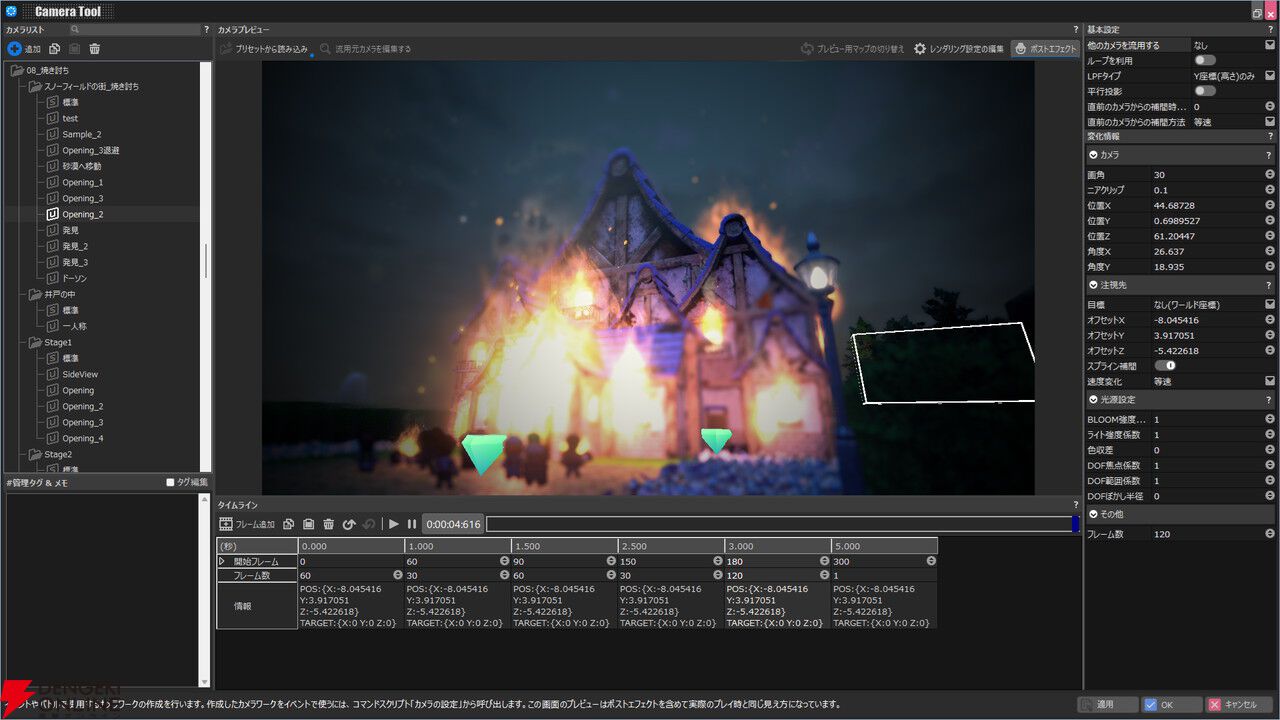Click the ポストエフェクト post effect button
1280x720 pixels.
[1045, 48]
